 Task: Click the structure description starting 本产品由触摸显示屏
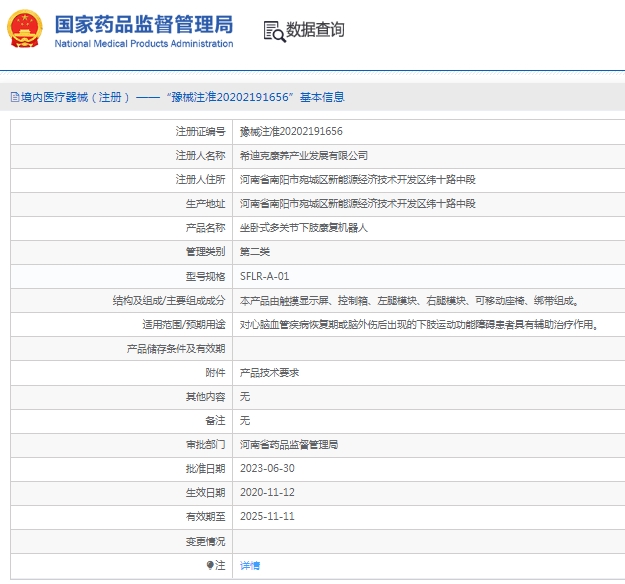409,301
